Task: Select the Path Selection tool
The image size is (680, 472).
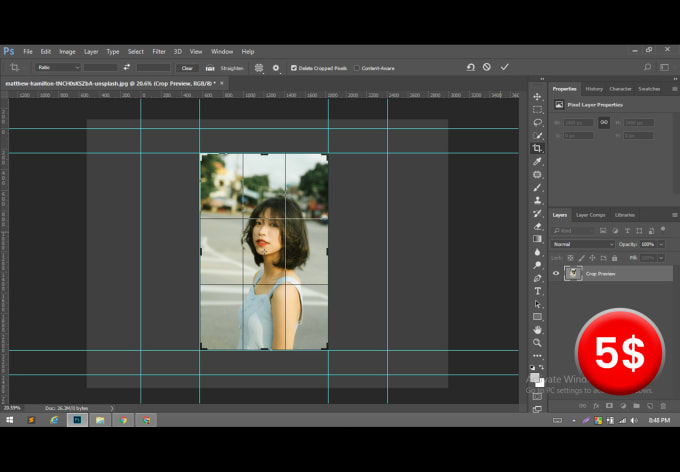Action: pos(537,304)
